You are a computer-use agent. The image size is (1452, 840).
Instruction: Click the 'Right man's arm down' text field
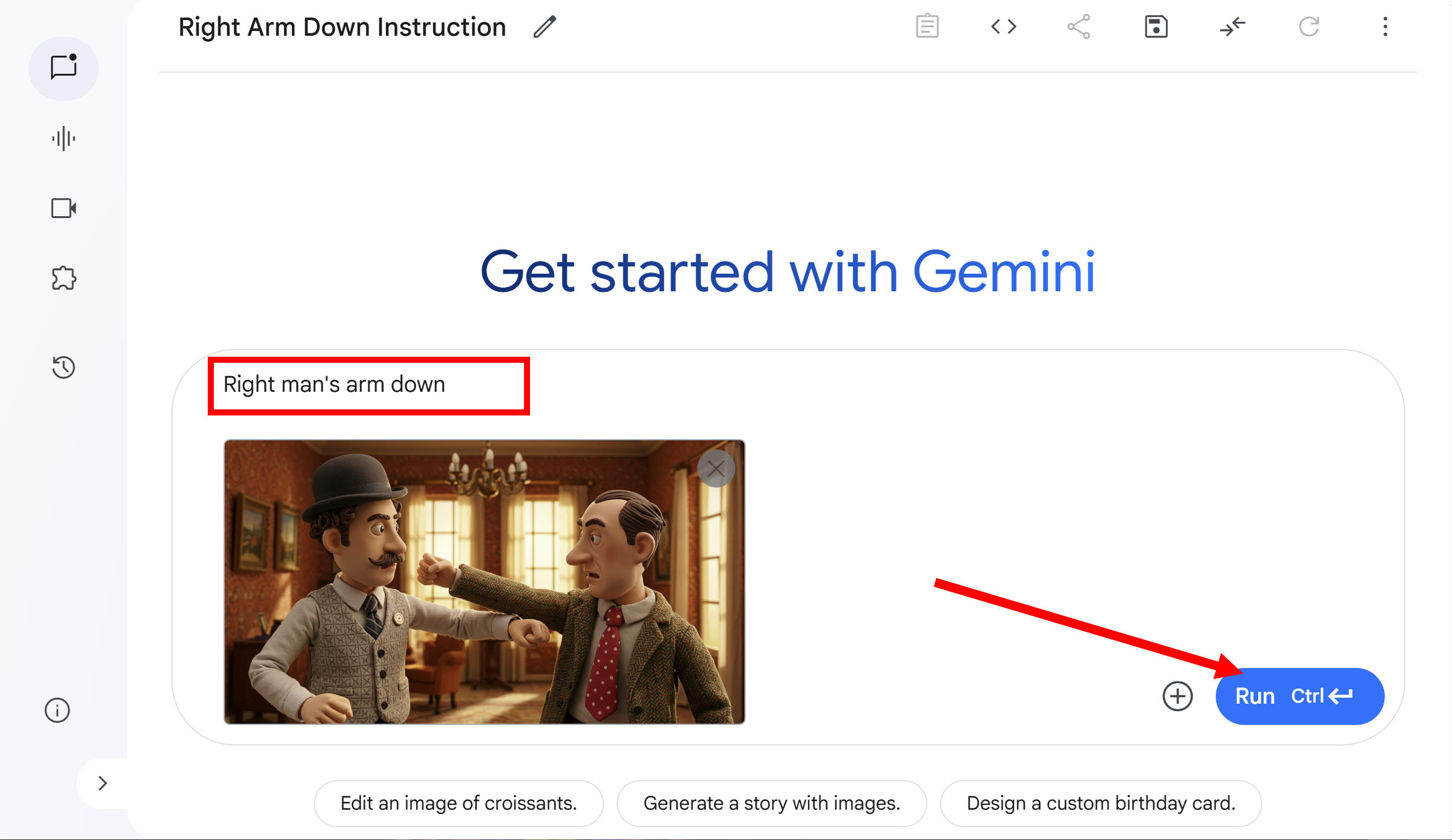coord(368,385)
